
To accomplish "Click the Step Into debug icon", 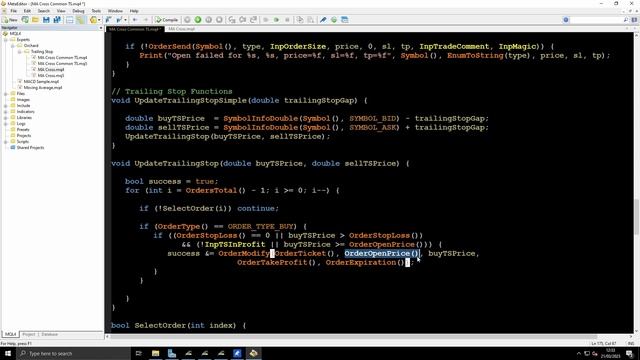I will point(232,20).
